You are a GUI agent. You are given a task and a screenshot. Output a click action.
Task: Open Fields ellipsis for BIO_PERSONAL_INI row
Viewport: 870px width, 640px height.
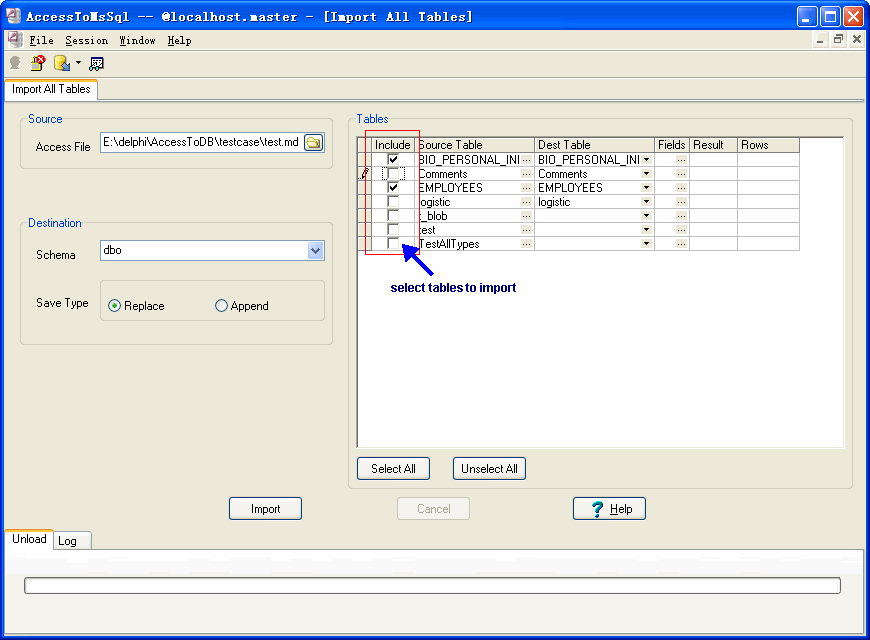(x=681, y=160)
